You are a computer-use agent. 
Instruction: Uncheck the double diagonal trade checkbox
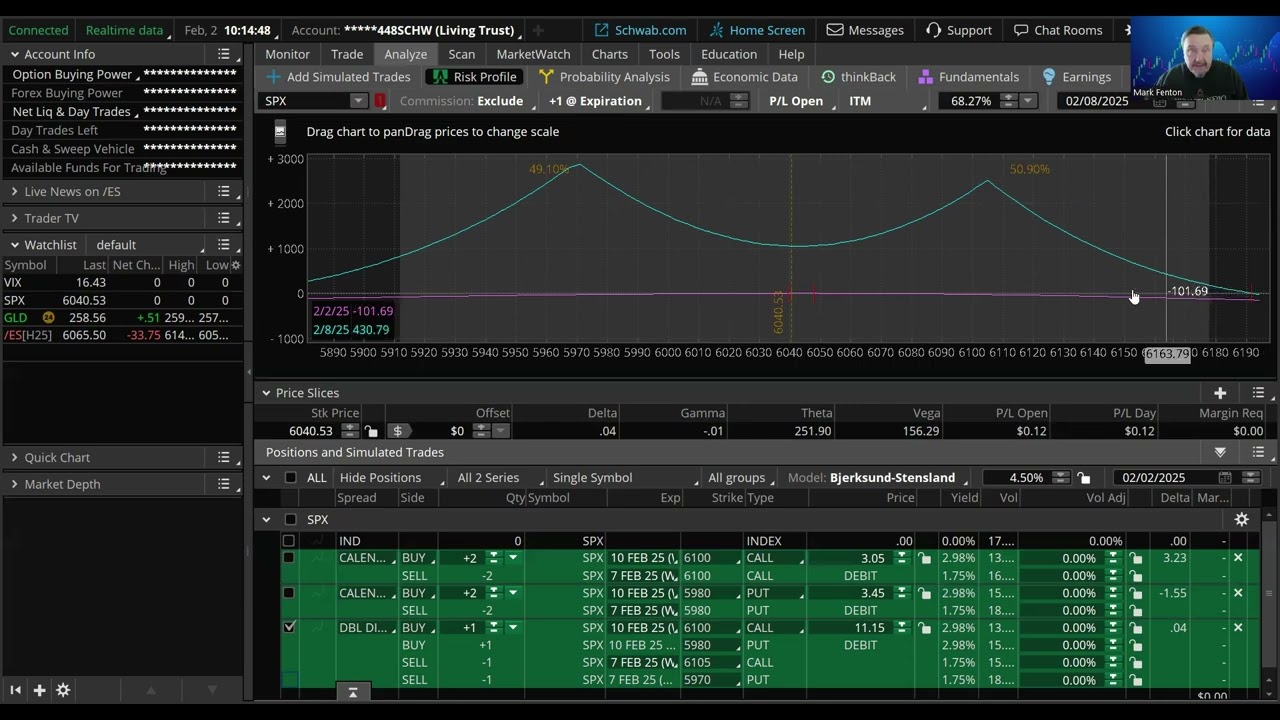pos(289,628)
